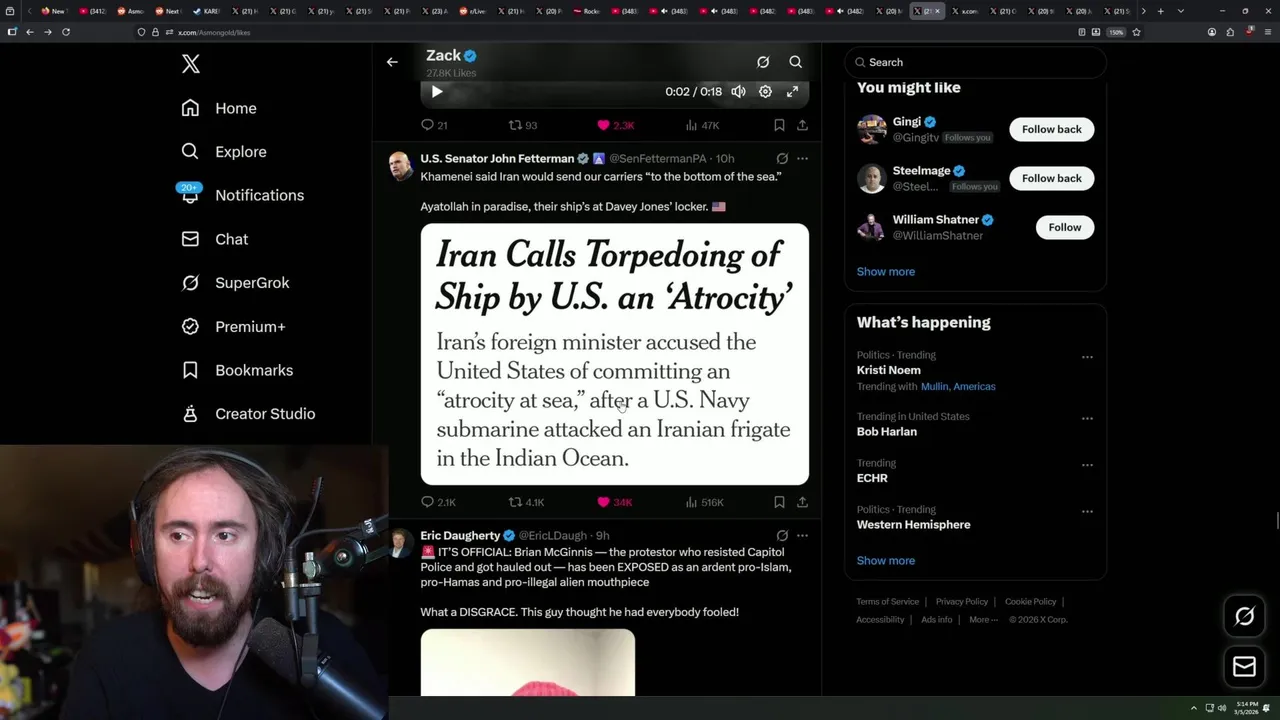Follow back Steelmage
Screen dimensions: 1280x720
[x=1052, y=178]
